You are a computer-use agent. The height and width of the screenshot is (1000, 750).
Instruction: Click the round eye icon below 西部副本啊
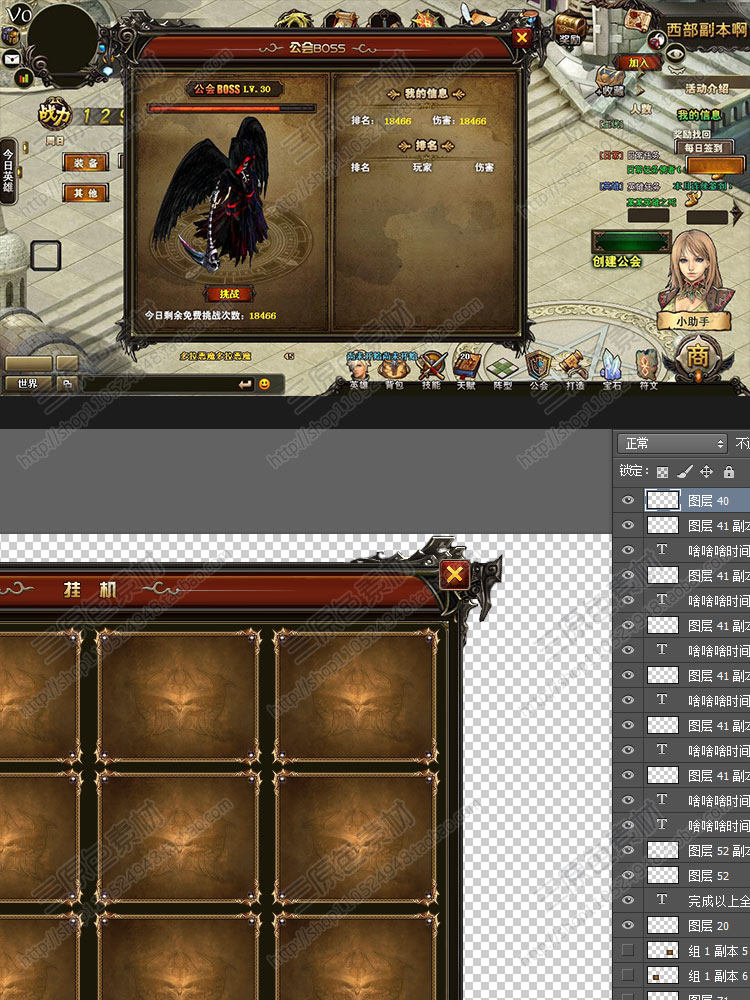point(675,55)
